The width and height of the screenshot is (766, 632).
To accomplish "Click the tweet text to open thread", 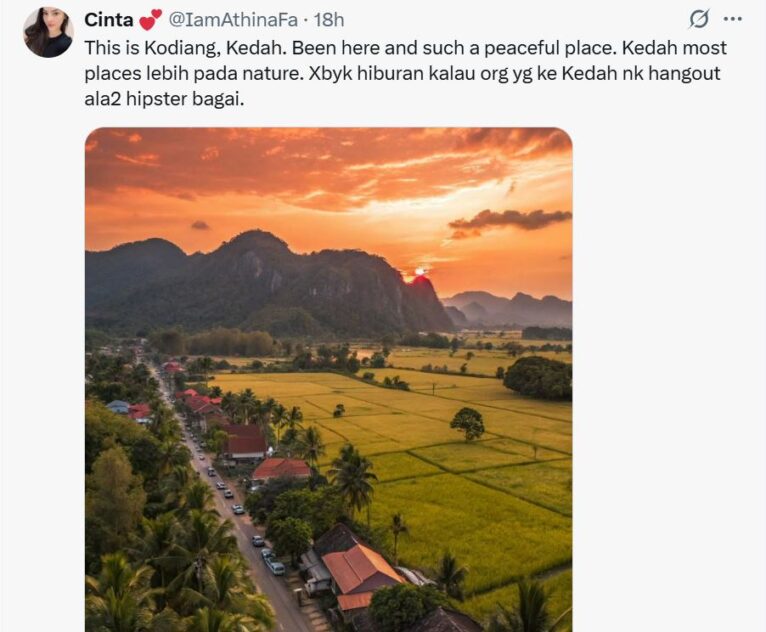I will tap(405, 74).
